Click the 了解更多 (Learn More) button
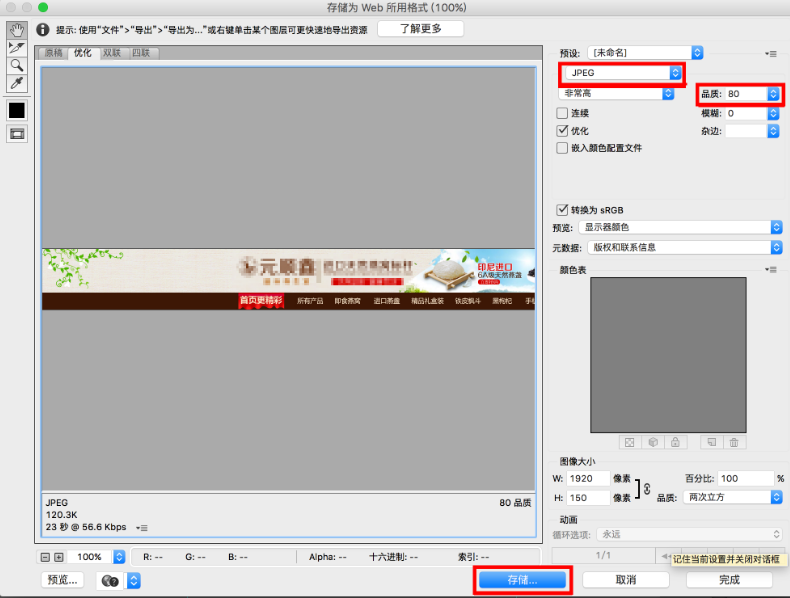This screenshot has width=790, height=598. [x=419, y=28]
